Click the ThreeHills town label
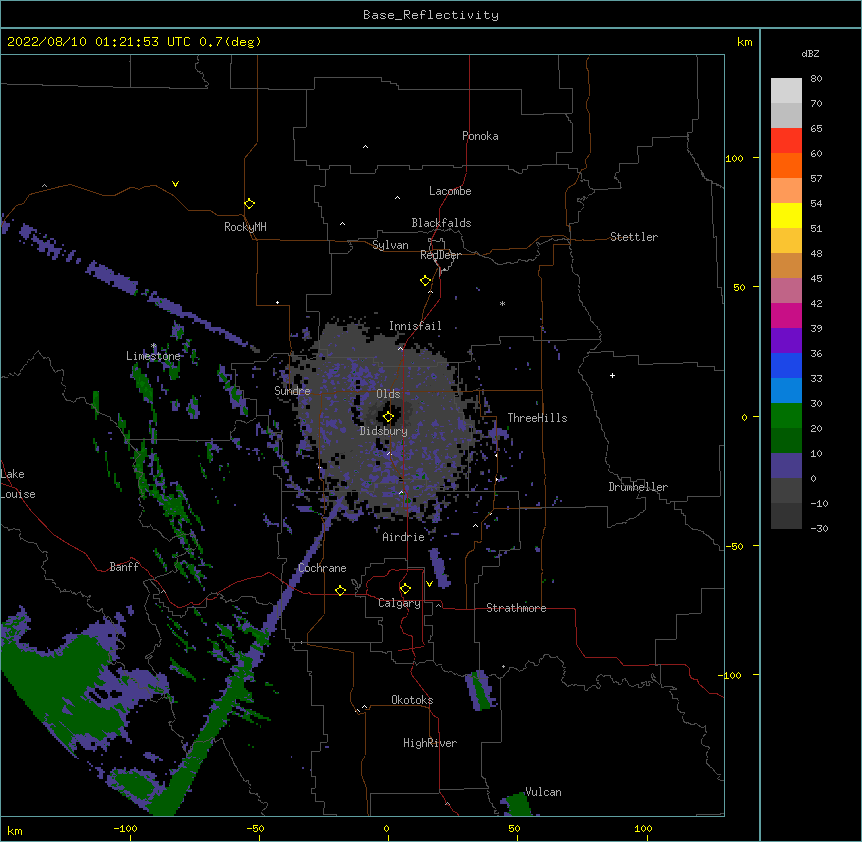 537,418
